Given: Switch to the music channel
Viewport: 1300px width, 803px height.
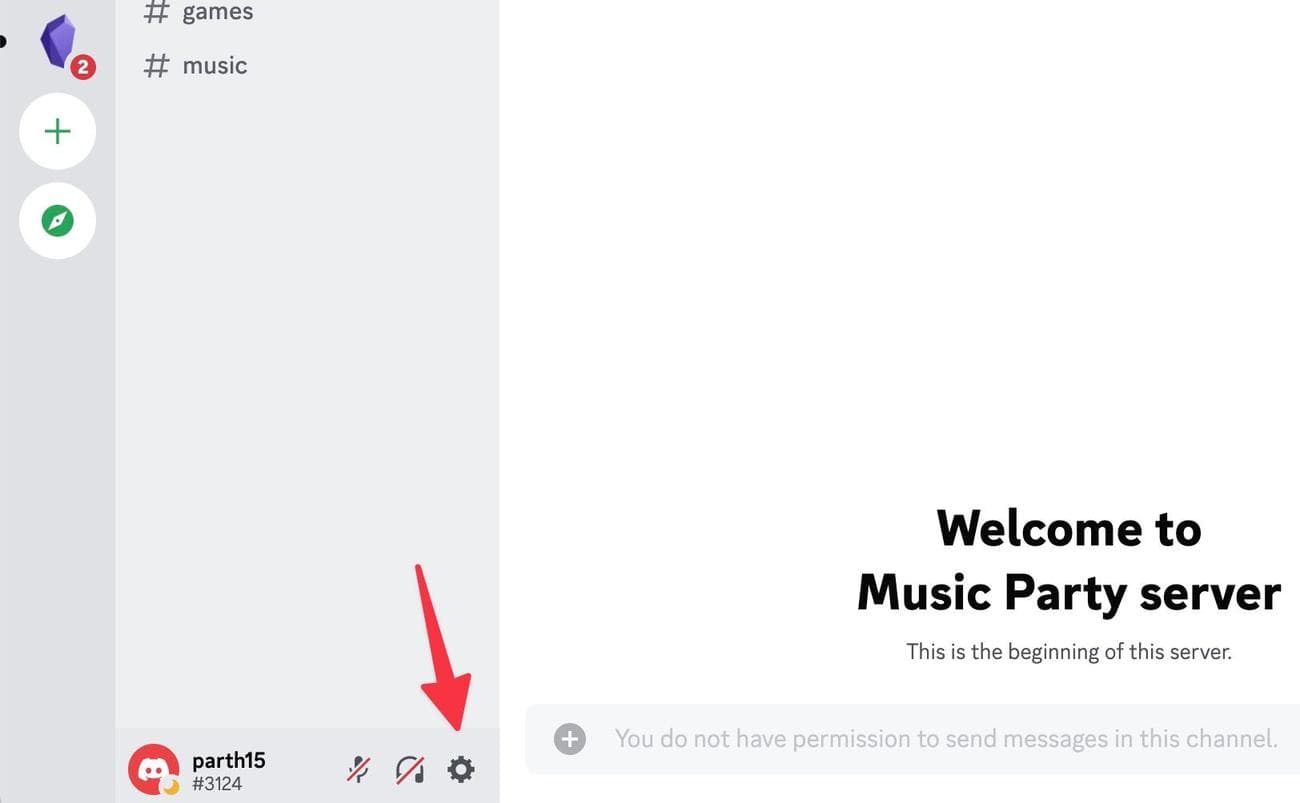Looking at the screenshot, I should coord(214,66).
